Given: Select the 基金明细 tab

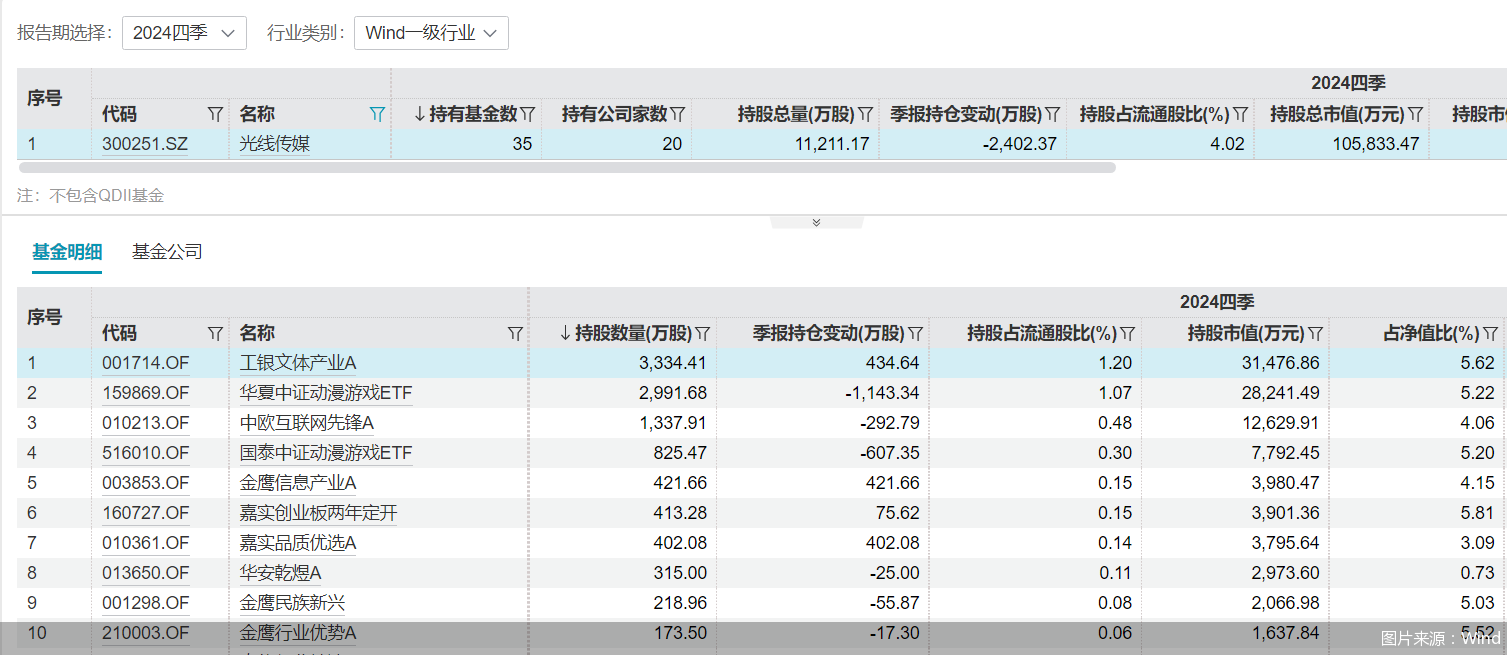Looking at the screenshot, I should tap(67, 252).
